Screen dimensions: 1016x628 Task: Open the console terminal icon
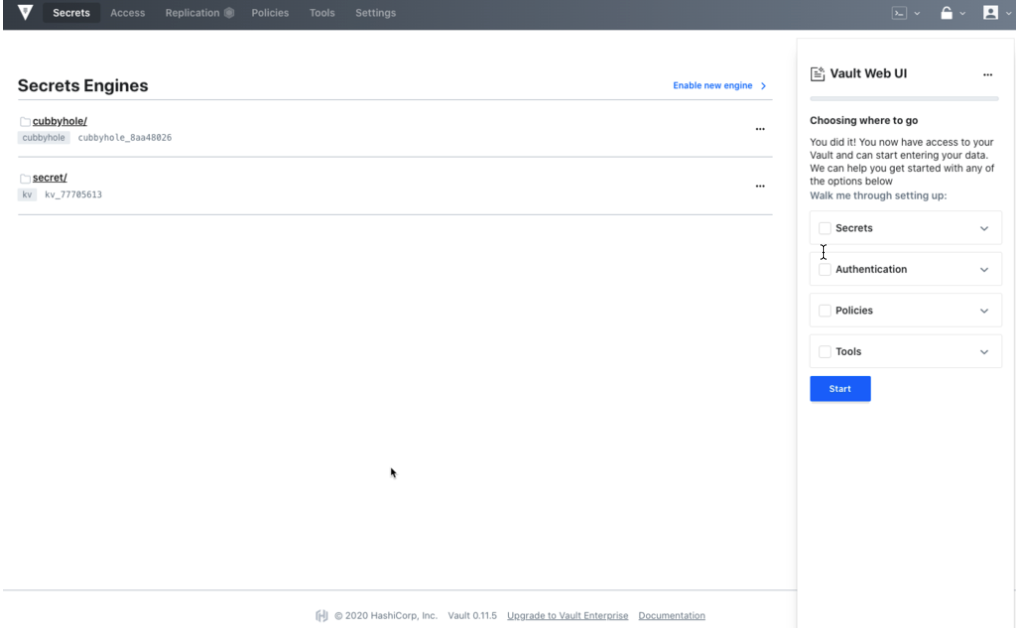[899, 13]
